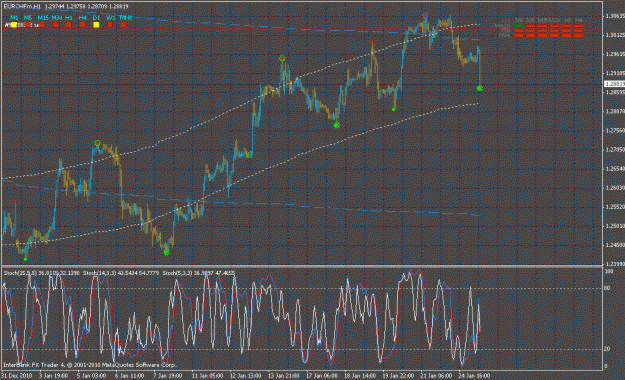Click the EURCHFm,H1 chart title text
The height and width of the screenshot is (380, 625).
22,6
